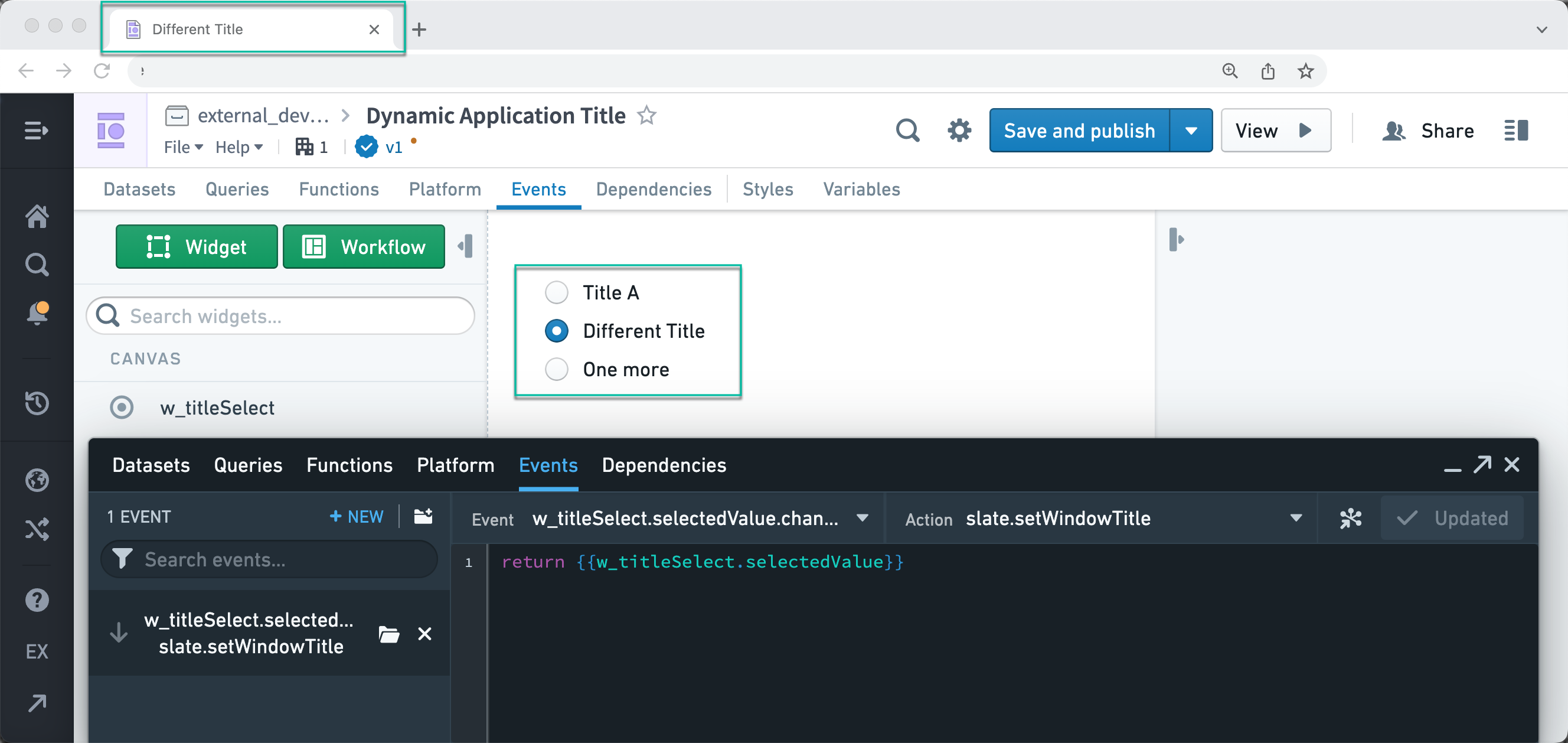Delete the w_titleSelect event with X

[x=425, y=634]
